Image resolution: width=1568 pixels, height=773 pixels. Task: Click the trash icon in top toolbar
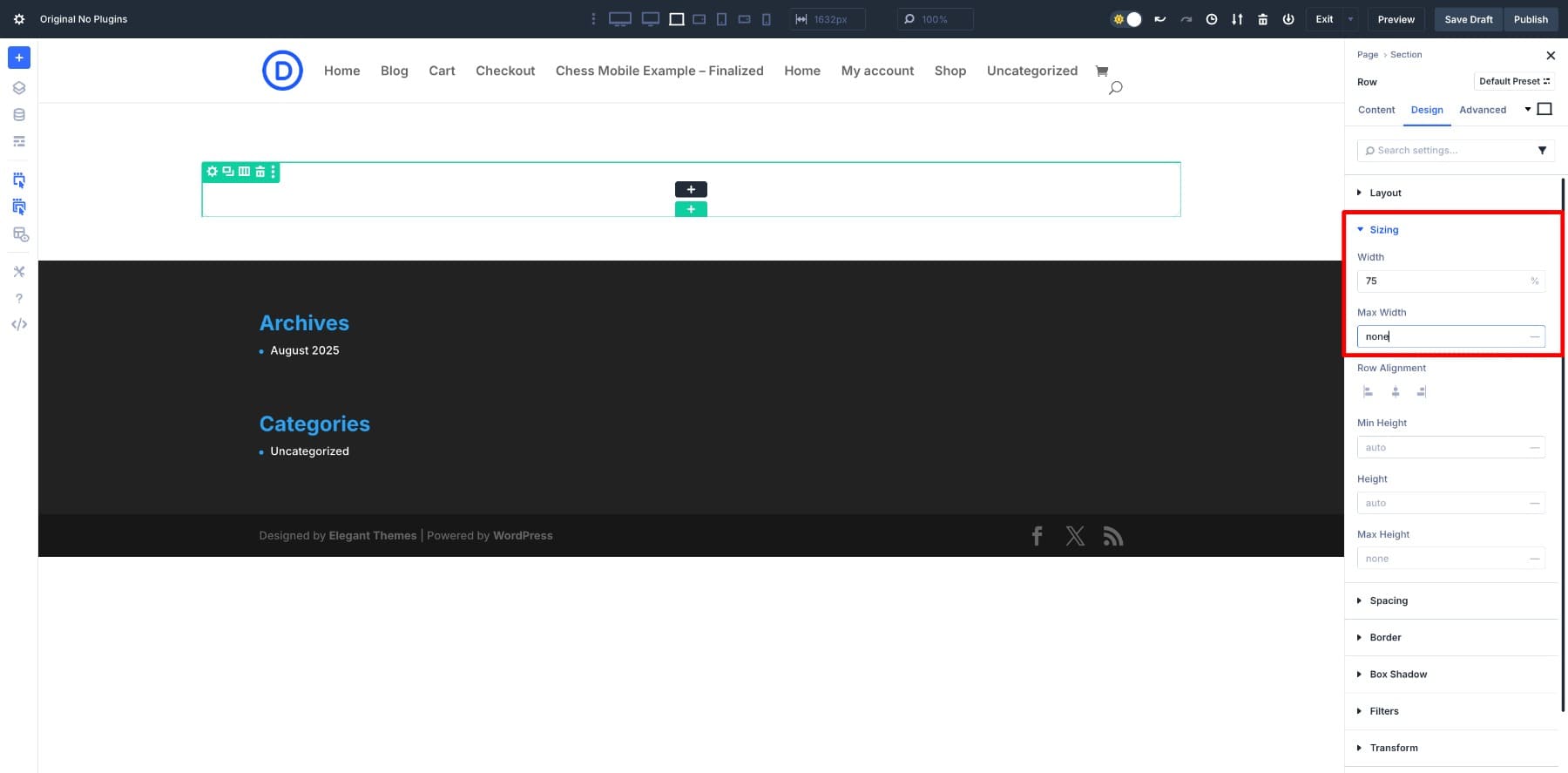1262,19
